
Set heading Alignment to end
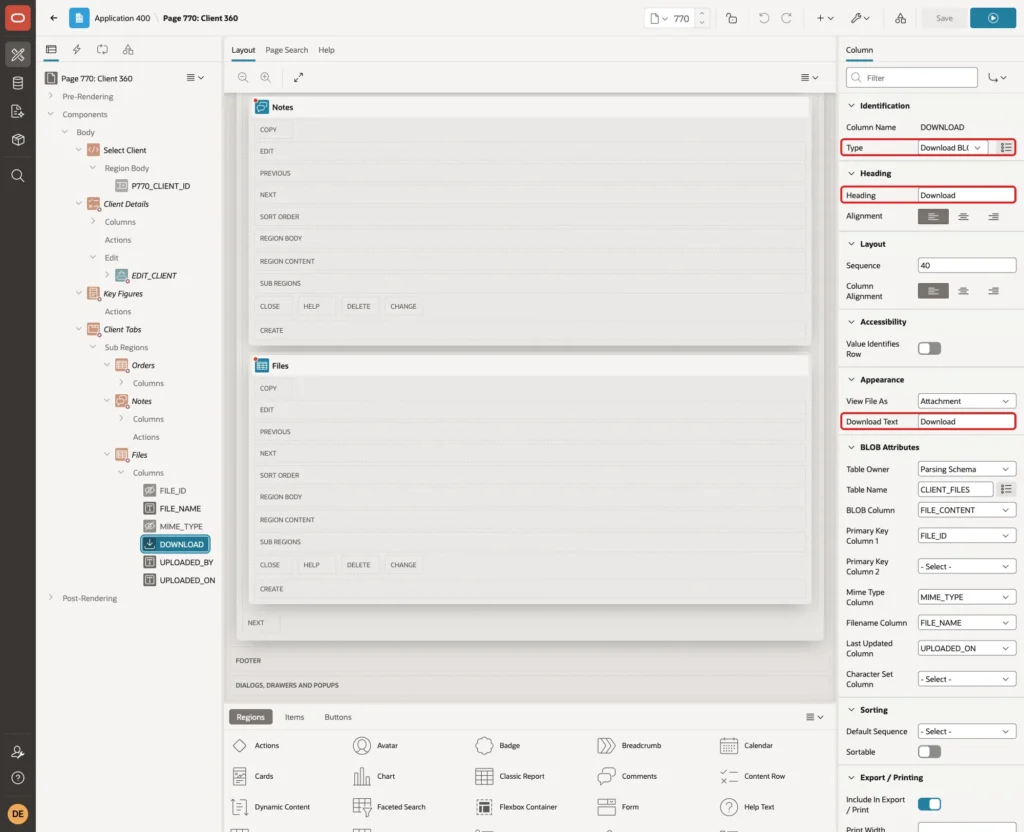[993, 217]
